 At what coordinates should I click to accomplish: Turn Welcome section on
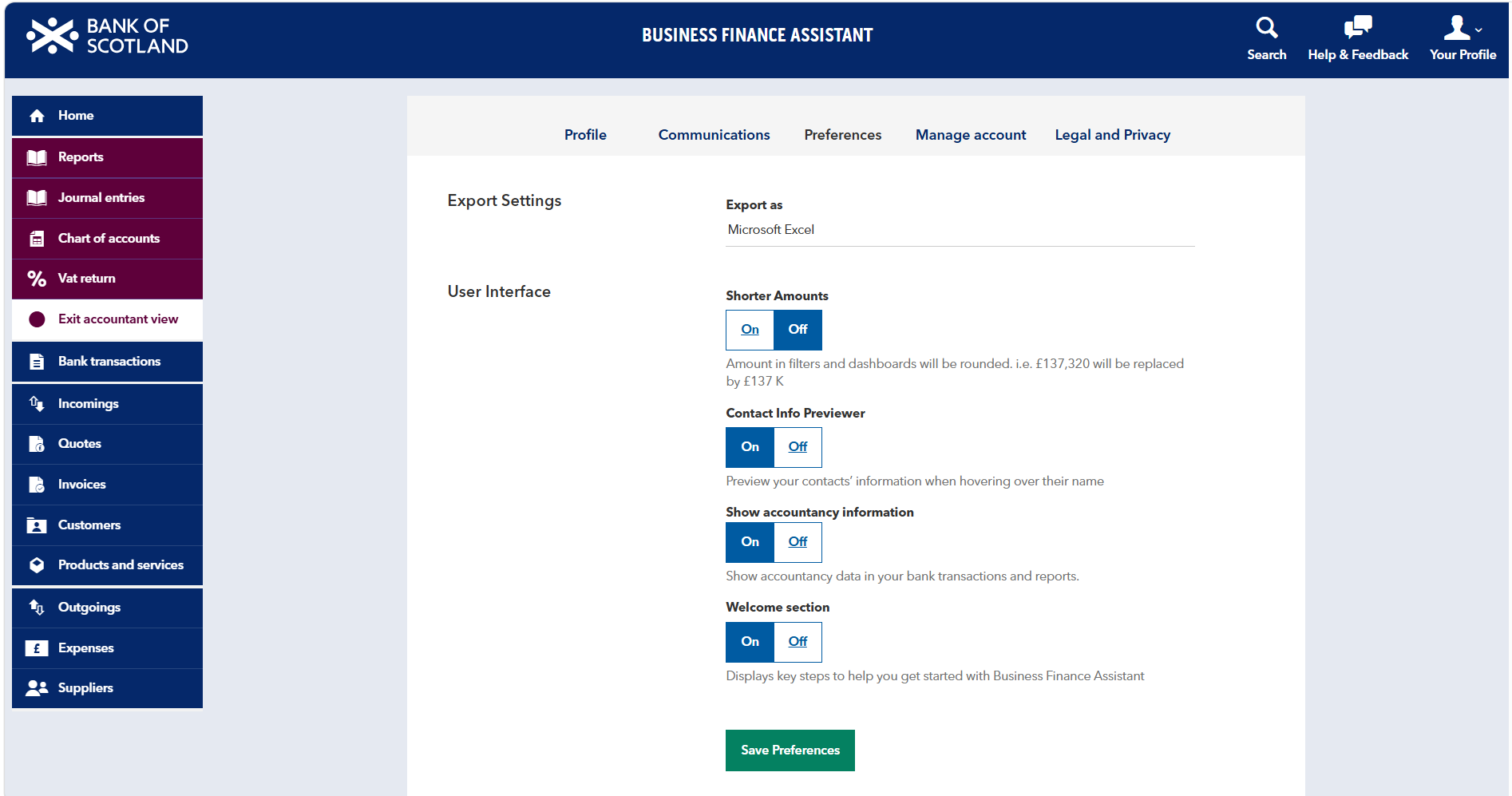[x=750, y=642]
